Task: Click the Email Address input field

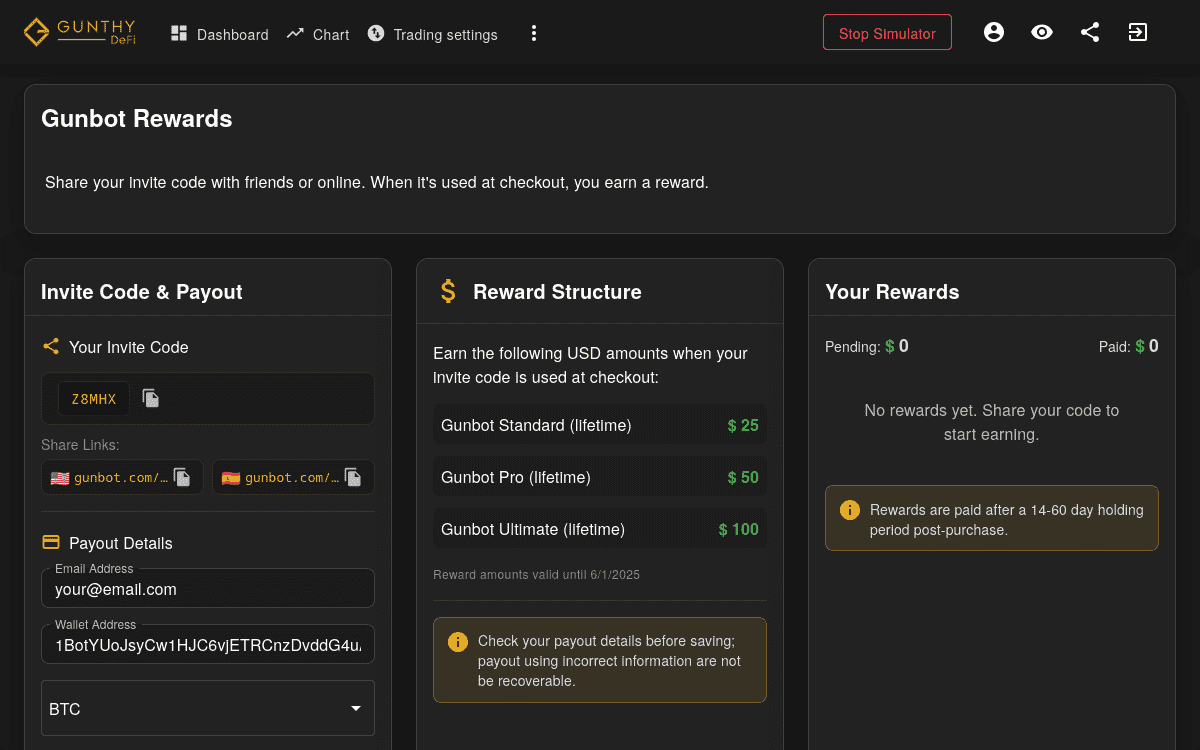Action: coord(207,588)
